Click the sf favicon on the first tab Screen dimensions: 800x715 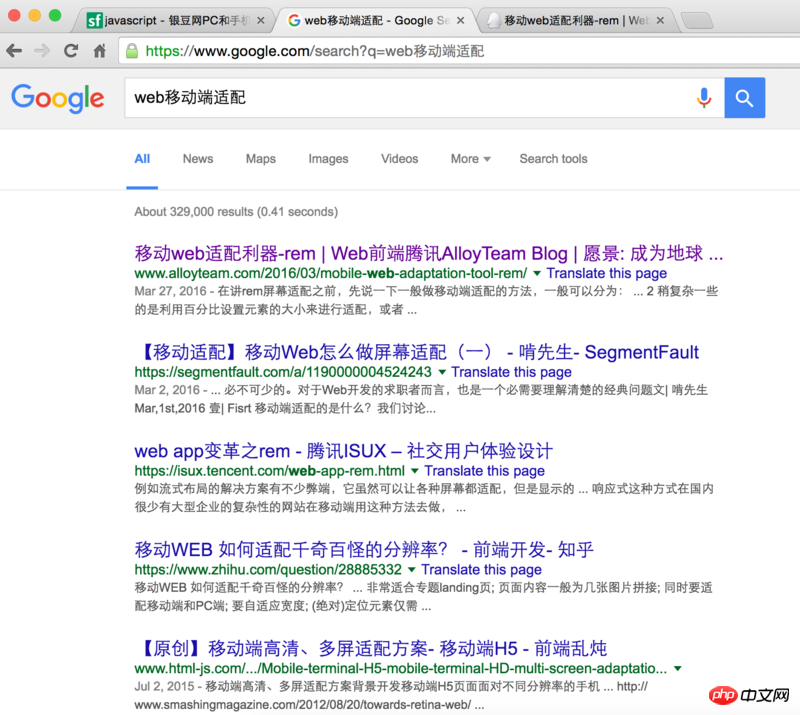pyautogui.click(x=94, y=20)
